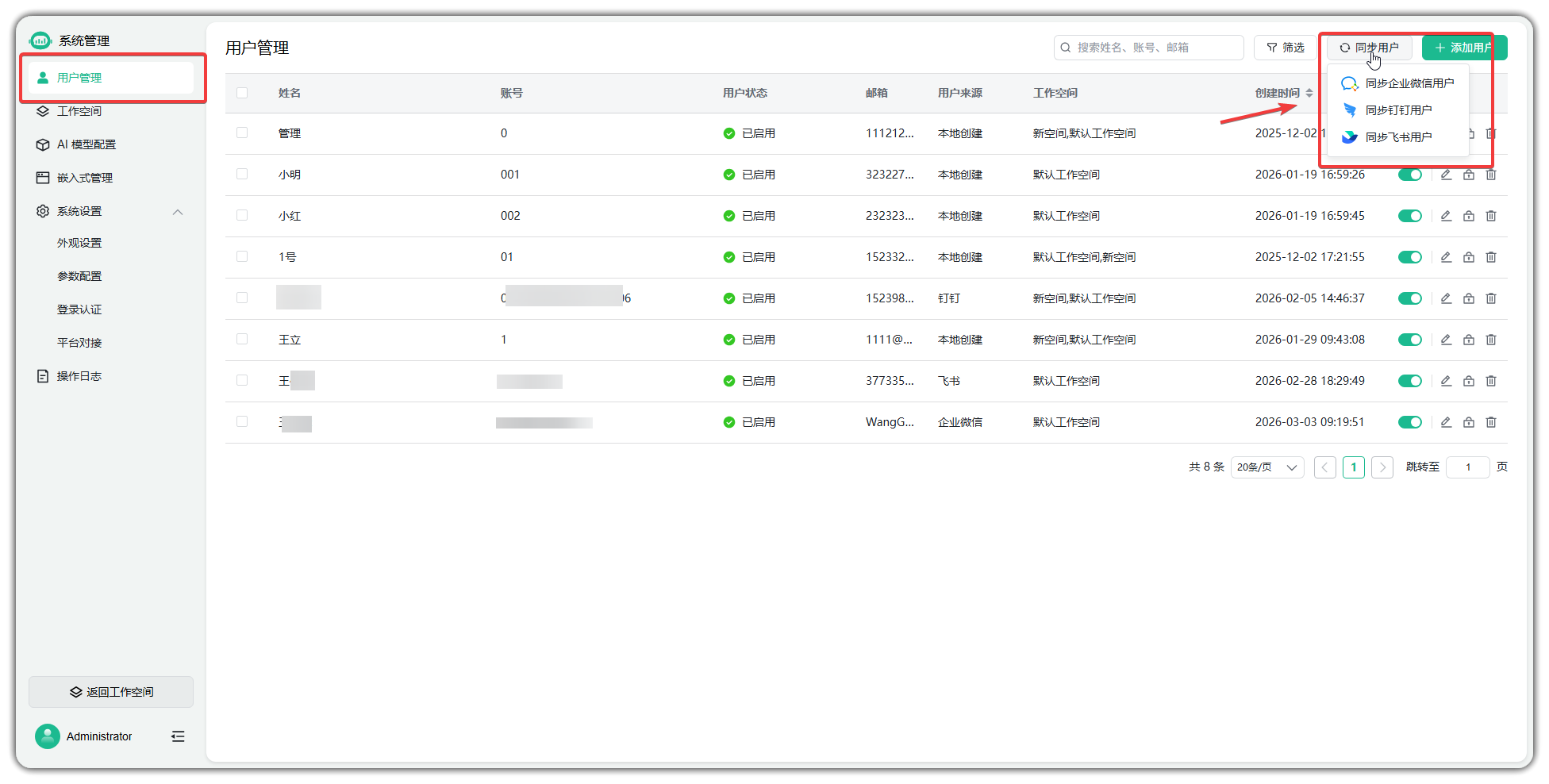This screenshot has height=784, width=1549.
Task: Click the 筛选 filter button
Action: pos(1286,48)
